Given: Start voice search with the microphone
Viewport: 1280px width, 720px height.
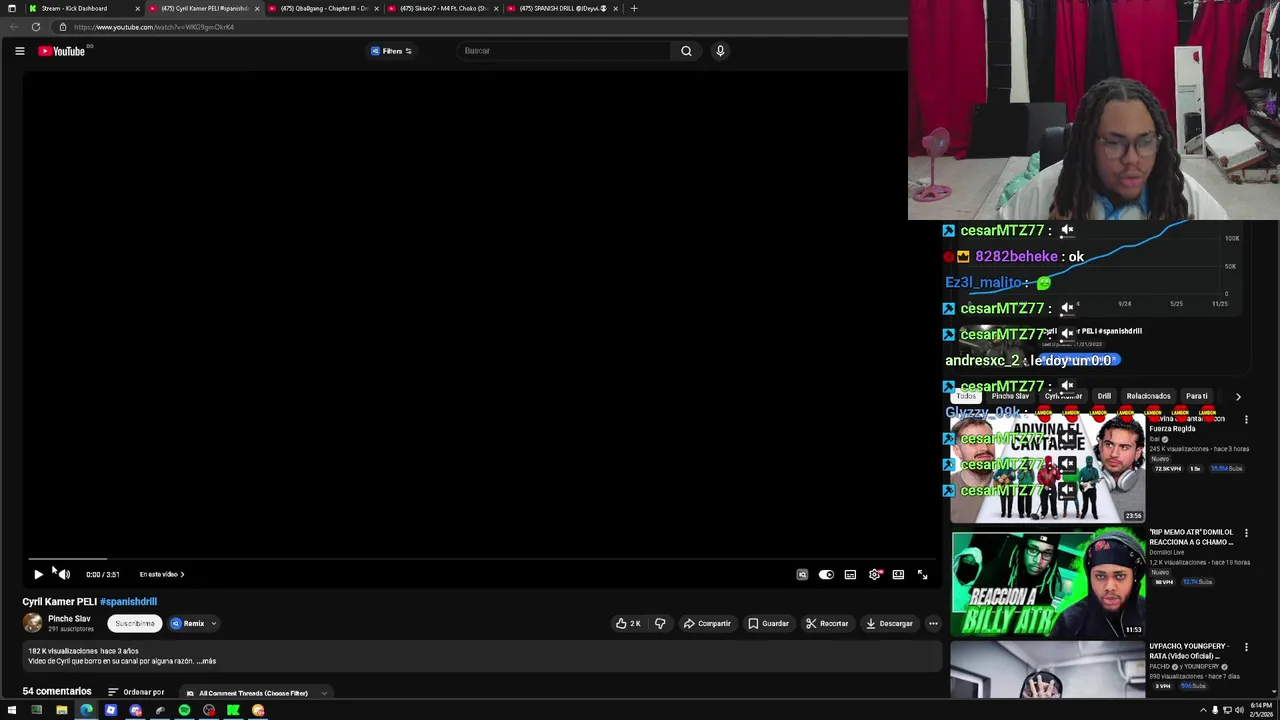Looking at the screenshot, I should [x=720, y=51].
